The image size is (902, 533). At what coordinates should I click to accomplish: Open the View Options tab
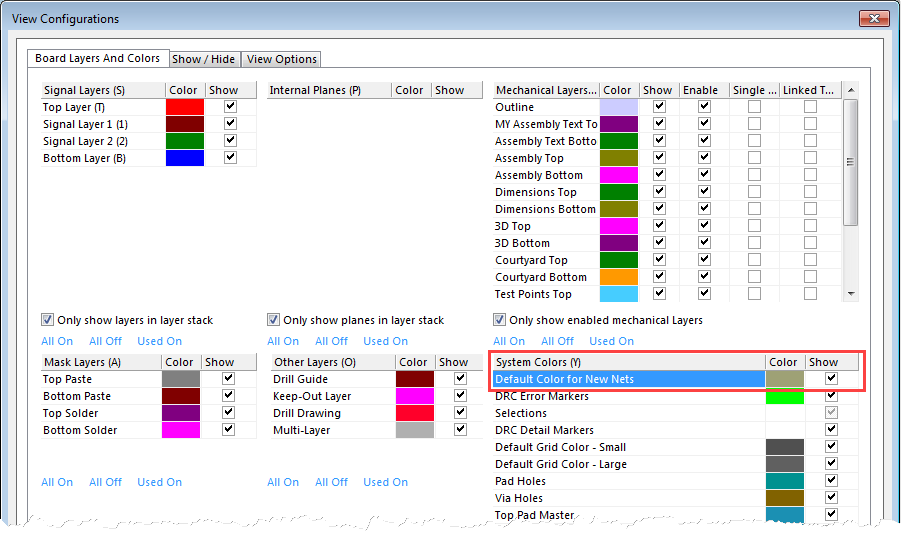click(281, 59)
